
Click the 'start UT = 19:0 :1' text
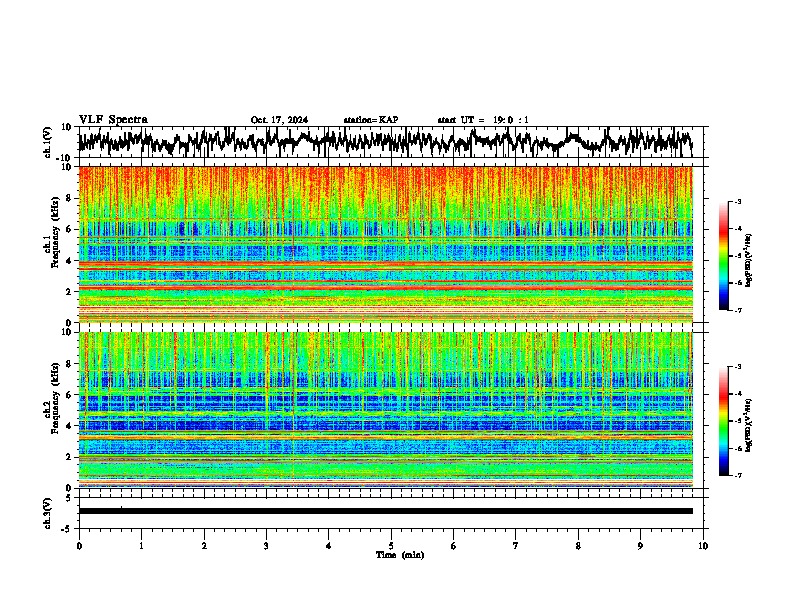pos(483,120)
